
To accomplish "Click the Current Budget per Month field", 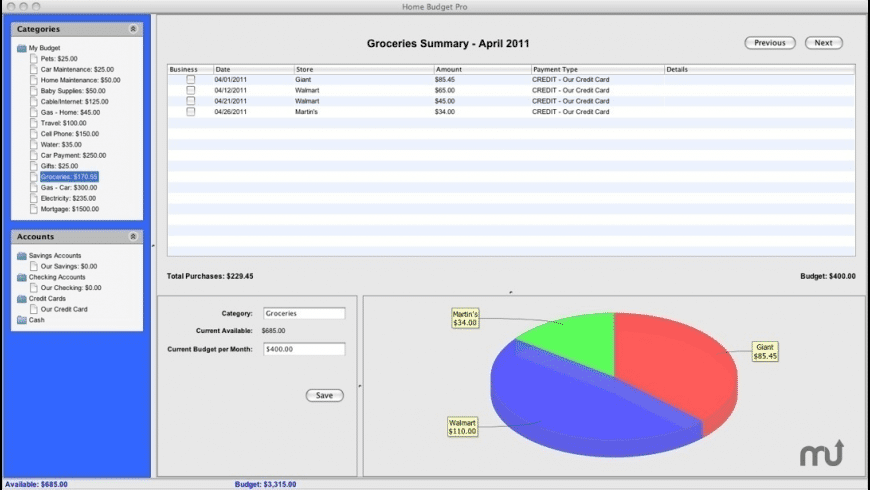I will pyautogui.click(x=304, y=349).
